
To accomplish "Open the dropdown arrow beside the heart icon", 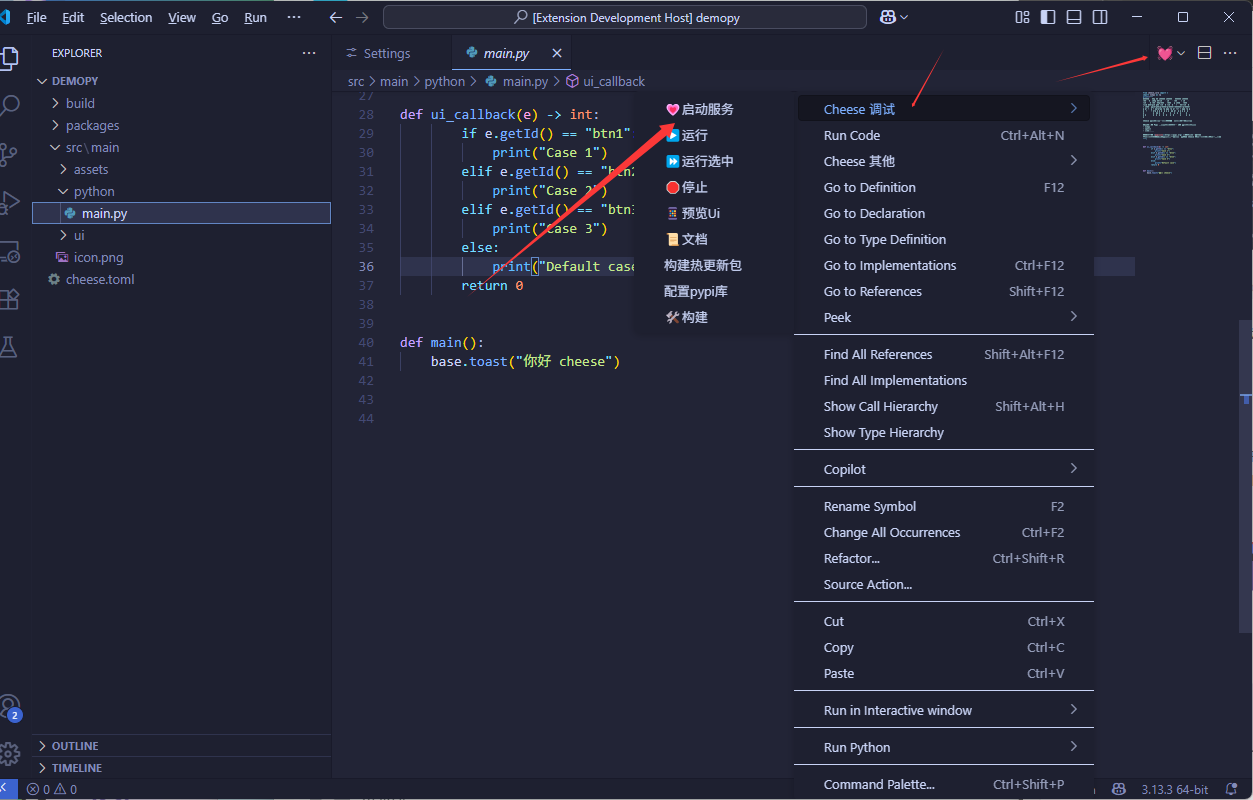I will click(x=1181, y=53).
